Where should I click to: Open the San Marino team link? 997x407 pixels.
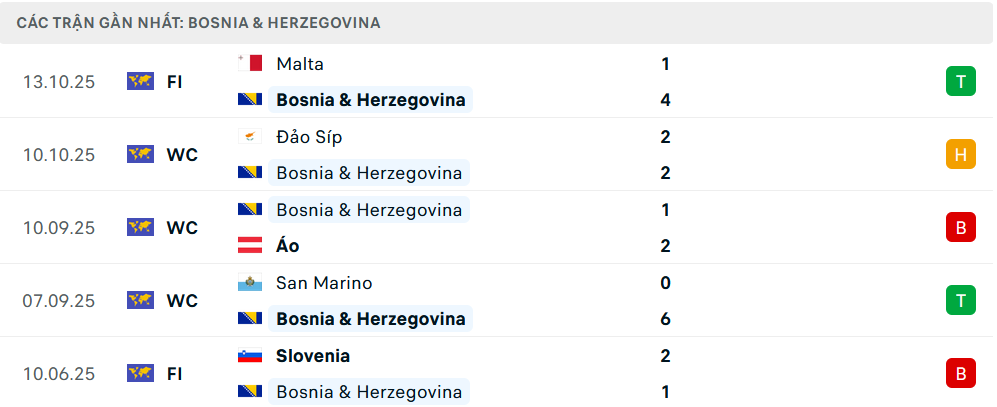(324, 283)
